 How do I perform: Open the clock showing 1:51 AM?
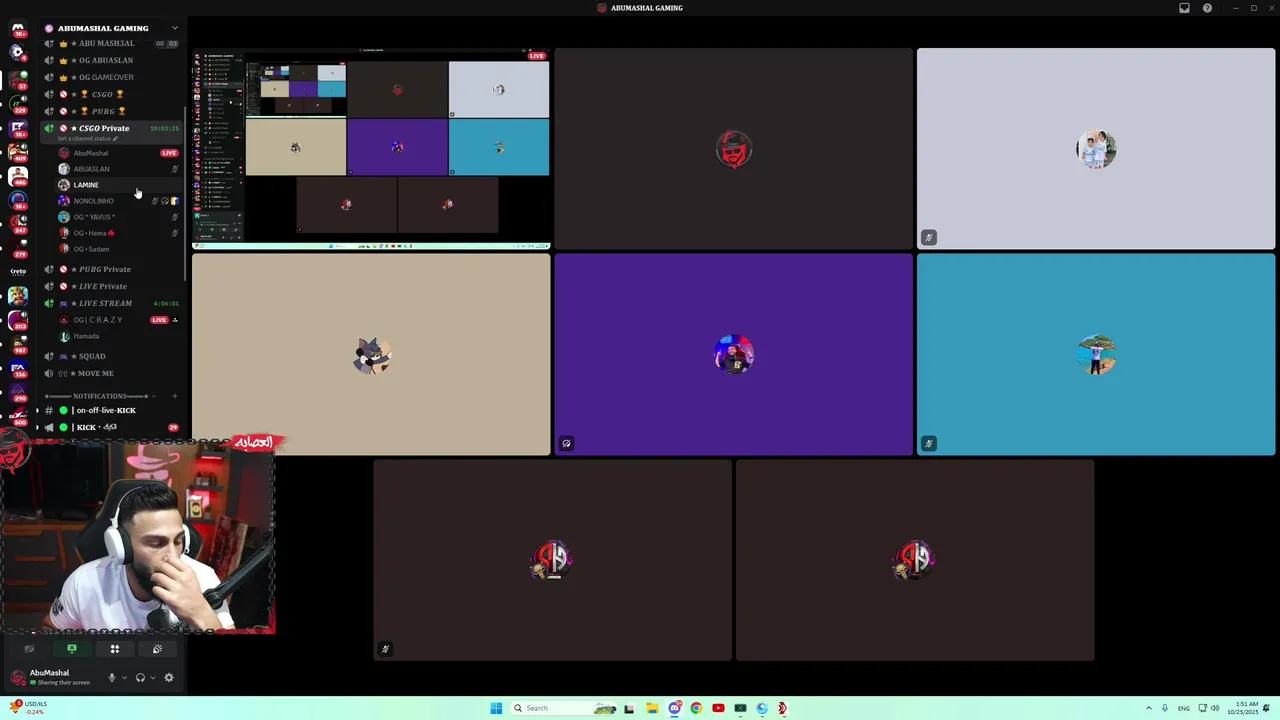1244,708
